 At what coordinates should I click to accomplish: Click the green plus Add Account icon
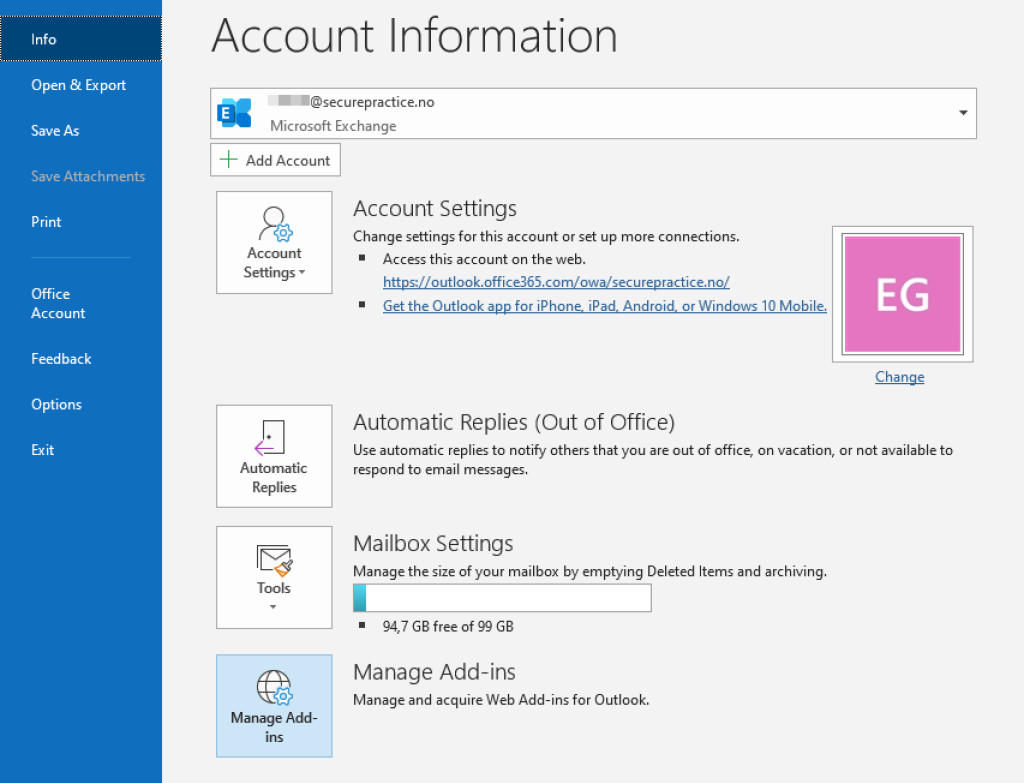point(228,159)
